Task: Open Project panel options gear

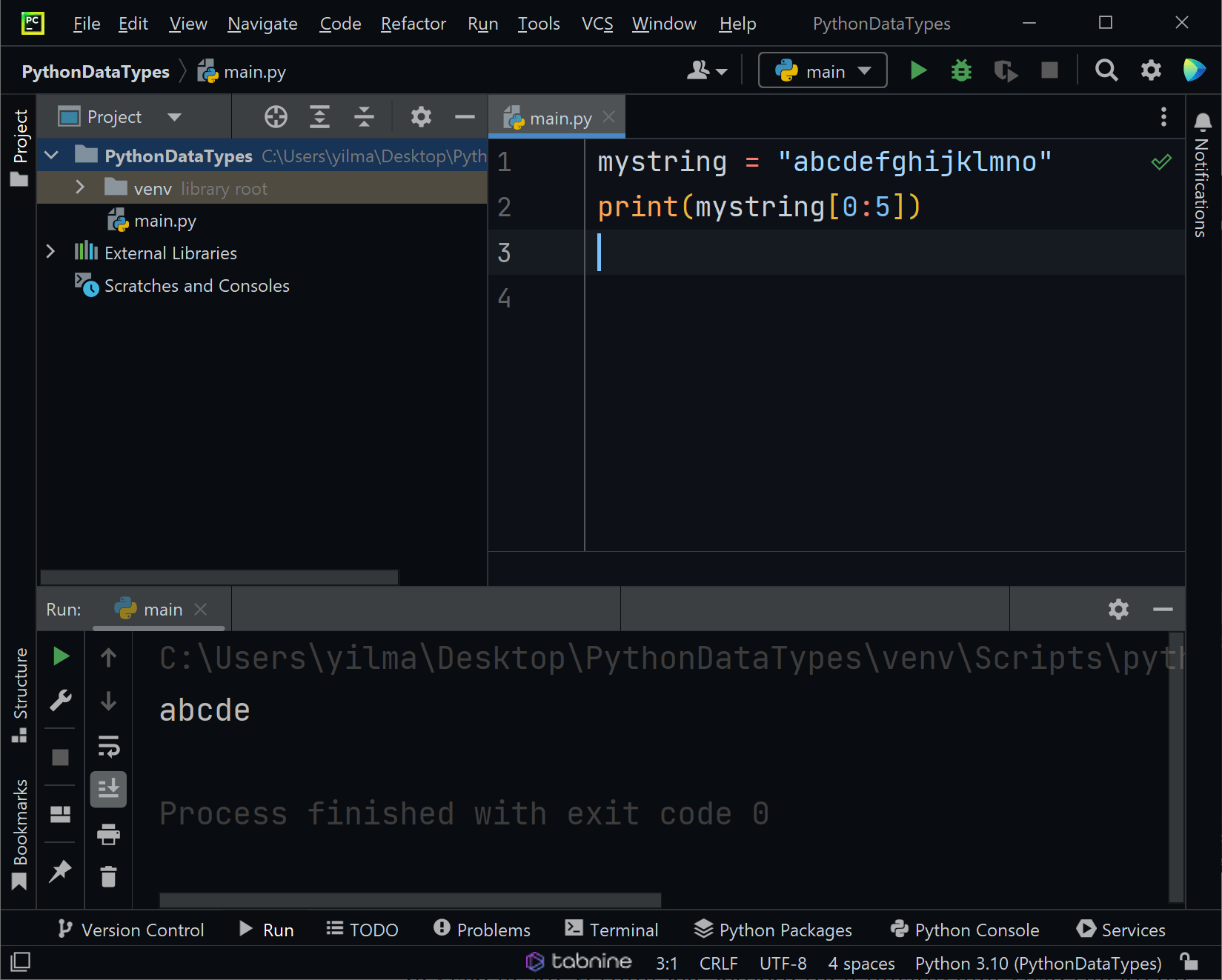Action: (x=421, y=116)
